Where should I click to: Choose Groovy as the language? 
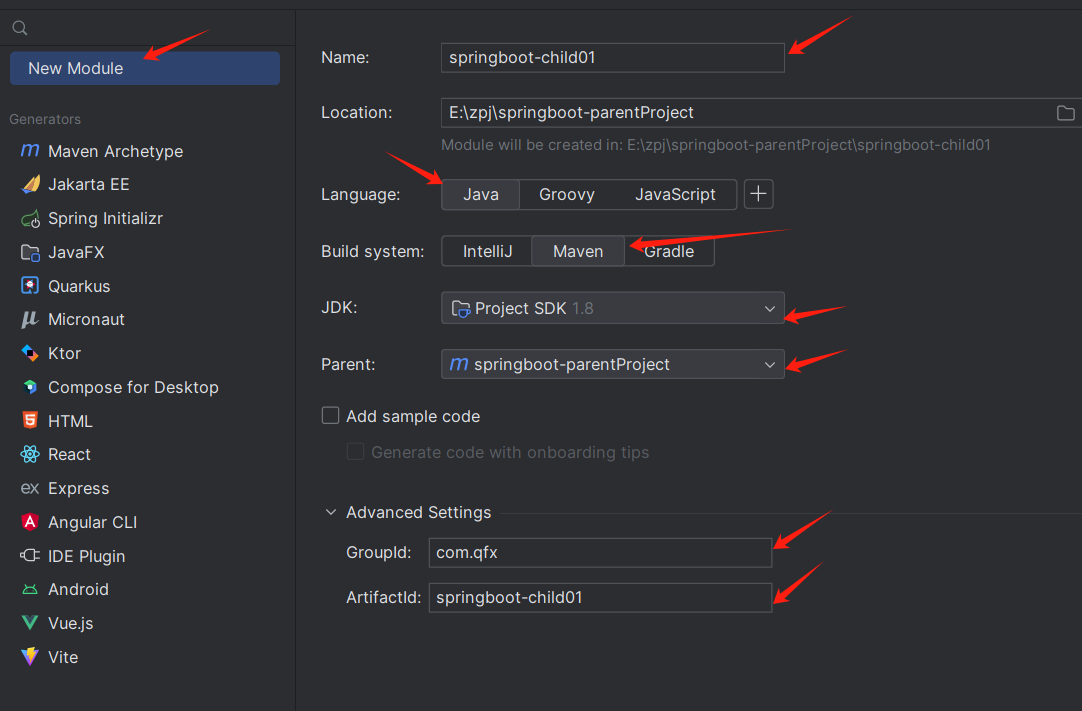567,194
